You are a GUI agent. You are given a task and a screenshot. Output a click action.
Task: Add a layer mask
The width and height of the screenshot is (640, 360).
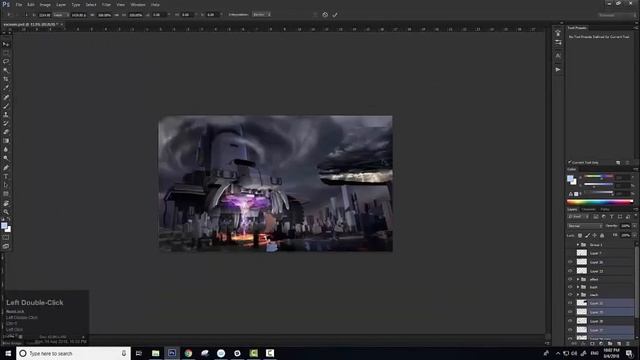pyautogui.click(x=592, y=344)
